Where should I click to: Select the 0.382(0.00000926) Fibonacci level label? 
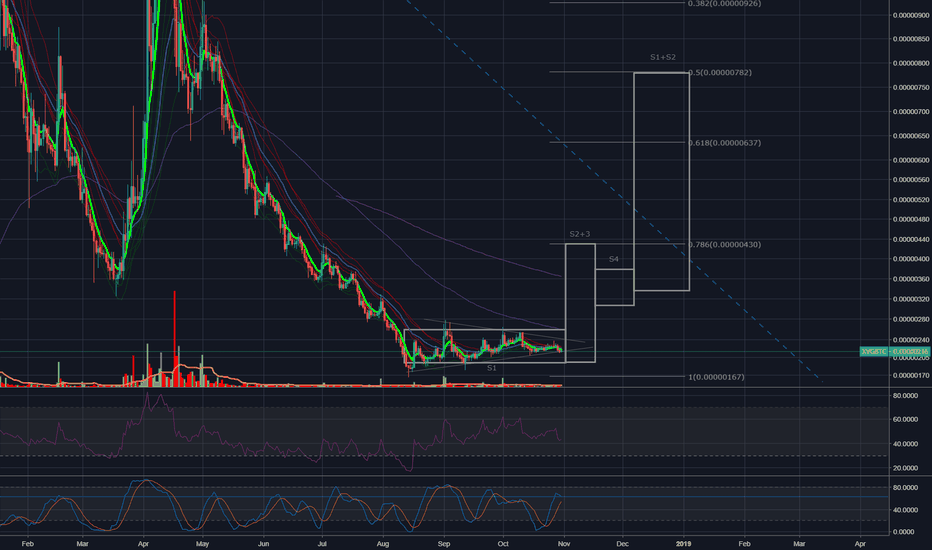[725, 4]
